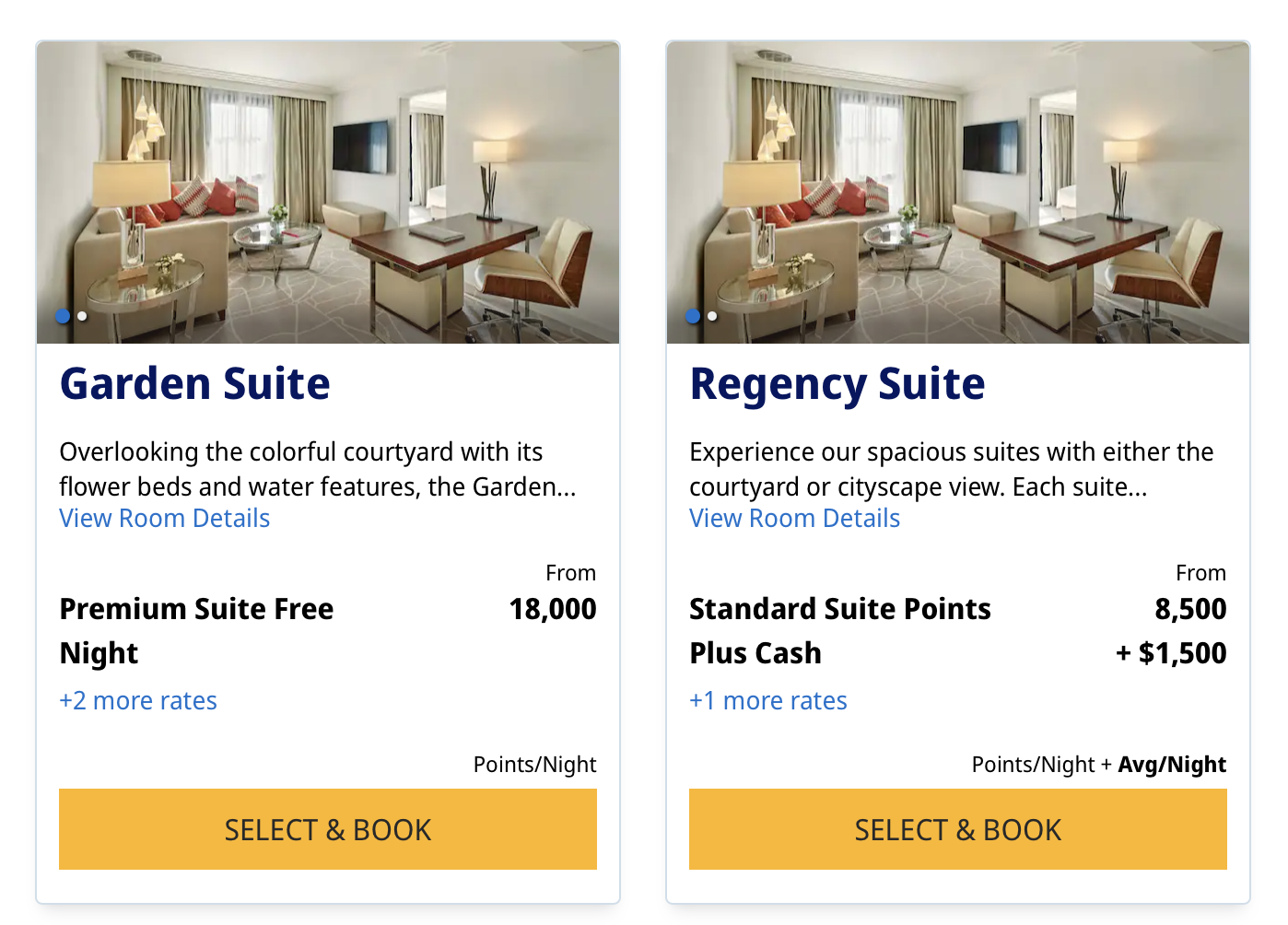View Room Details for the Garden Suite
Image resolution: width=1288 pixels, height=925 pixels.
pyautogui.click(x=164, y=518)
